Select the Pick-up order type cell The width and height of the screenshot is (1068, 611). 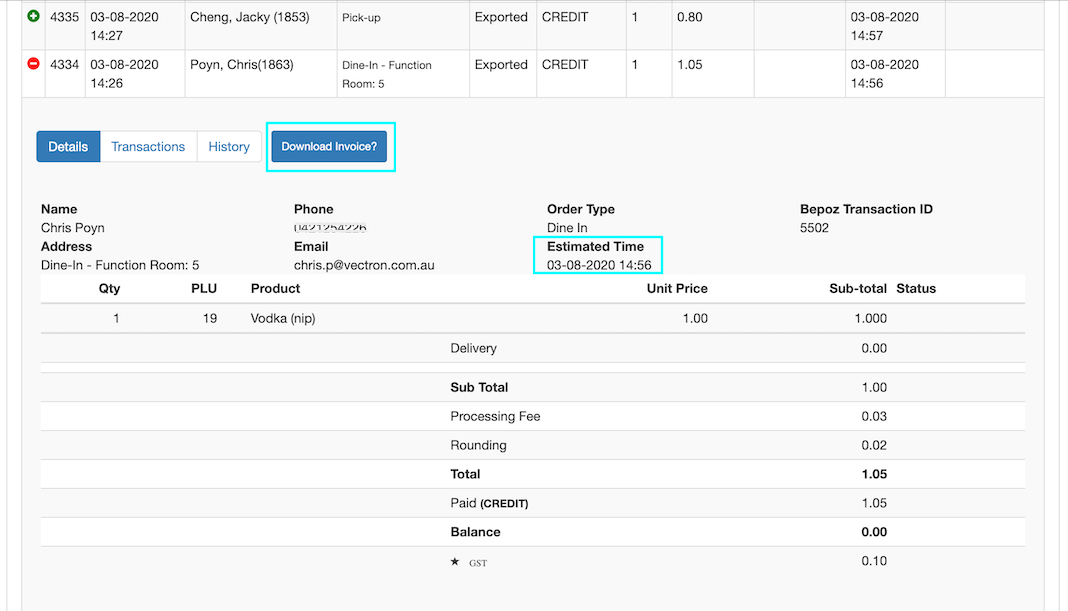coord(361,18)
